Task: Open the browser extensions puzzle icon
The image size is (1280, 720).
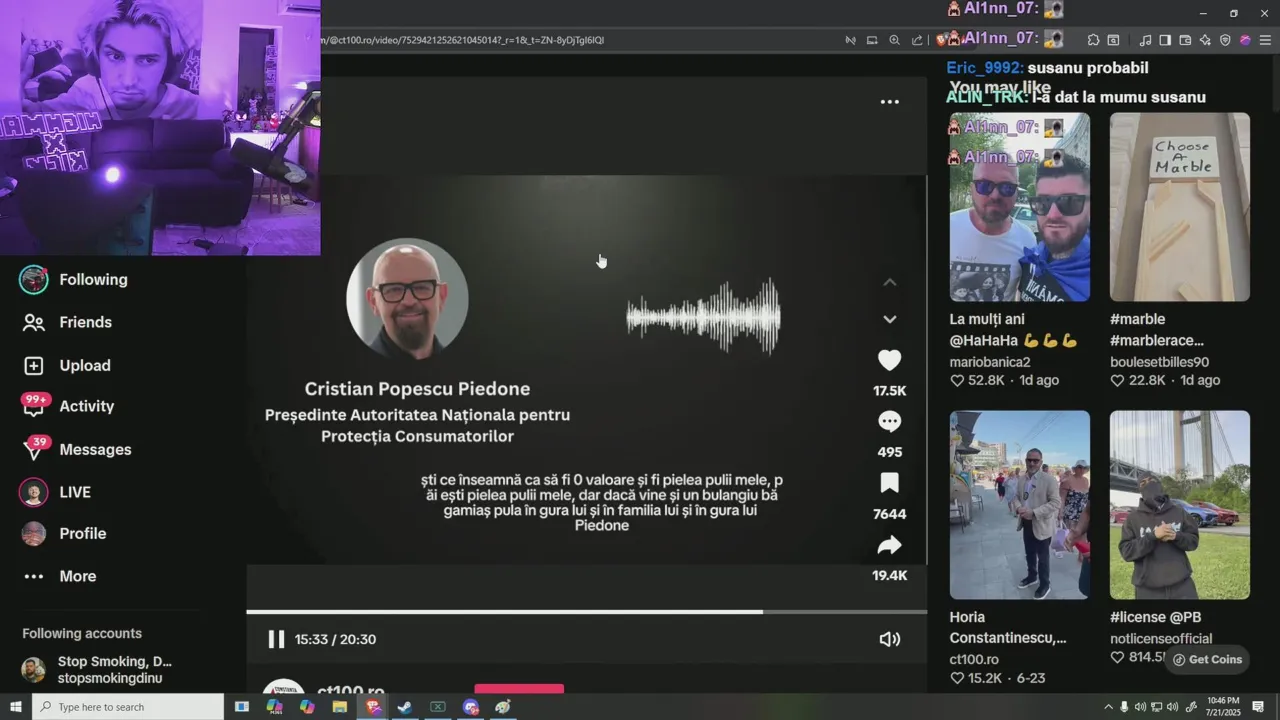Action: (1093, 40)
